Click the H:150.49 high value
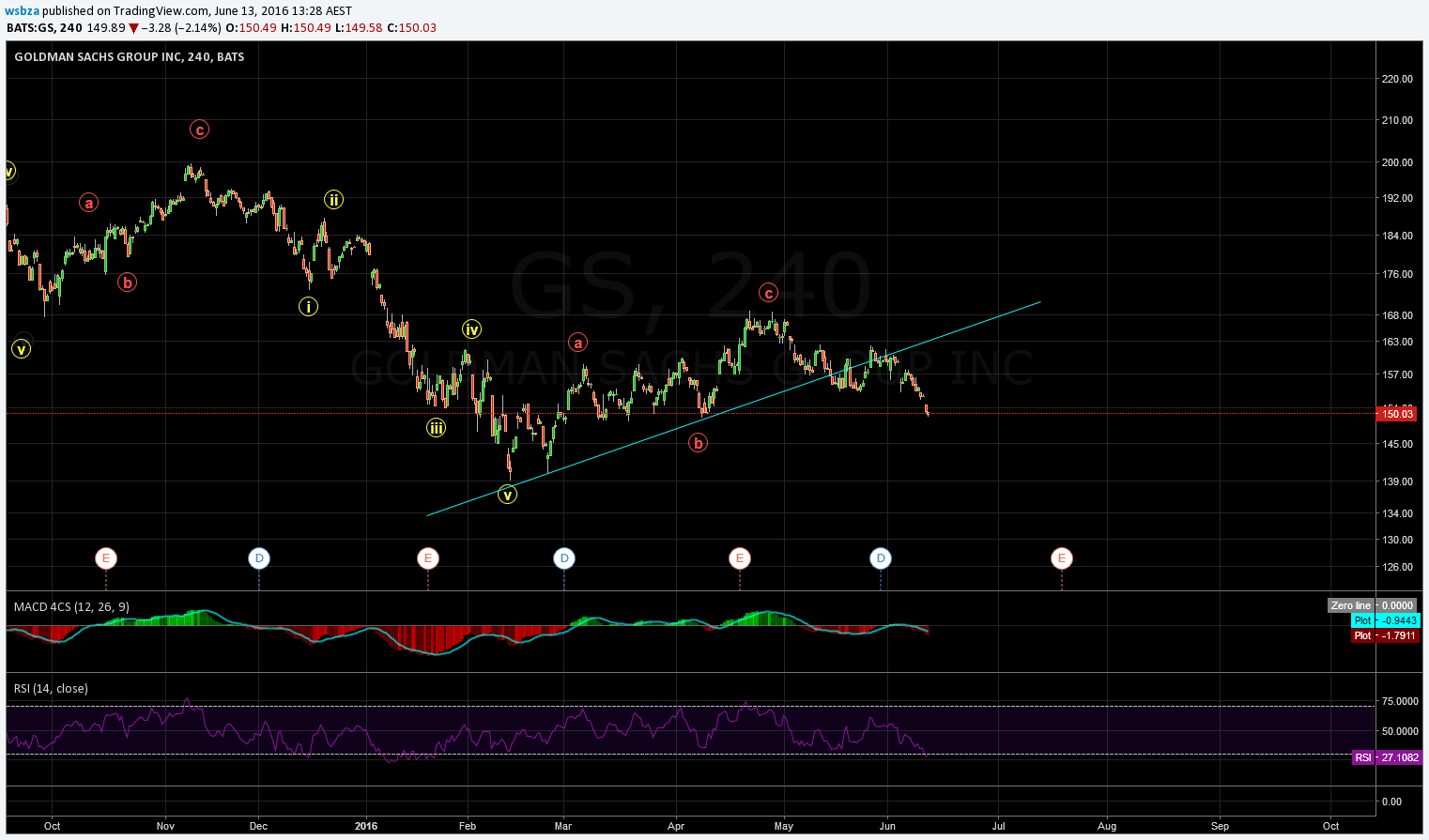1429x840 pixels. (306, 28)
